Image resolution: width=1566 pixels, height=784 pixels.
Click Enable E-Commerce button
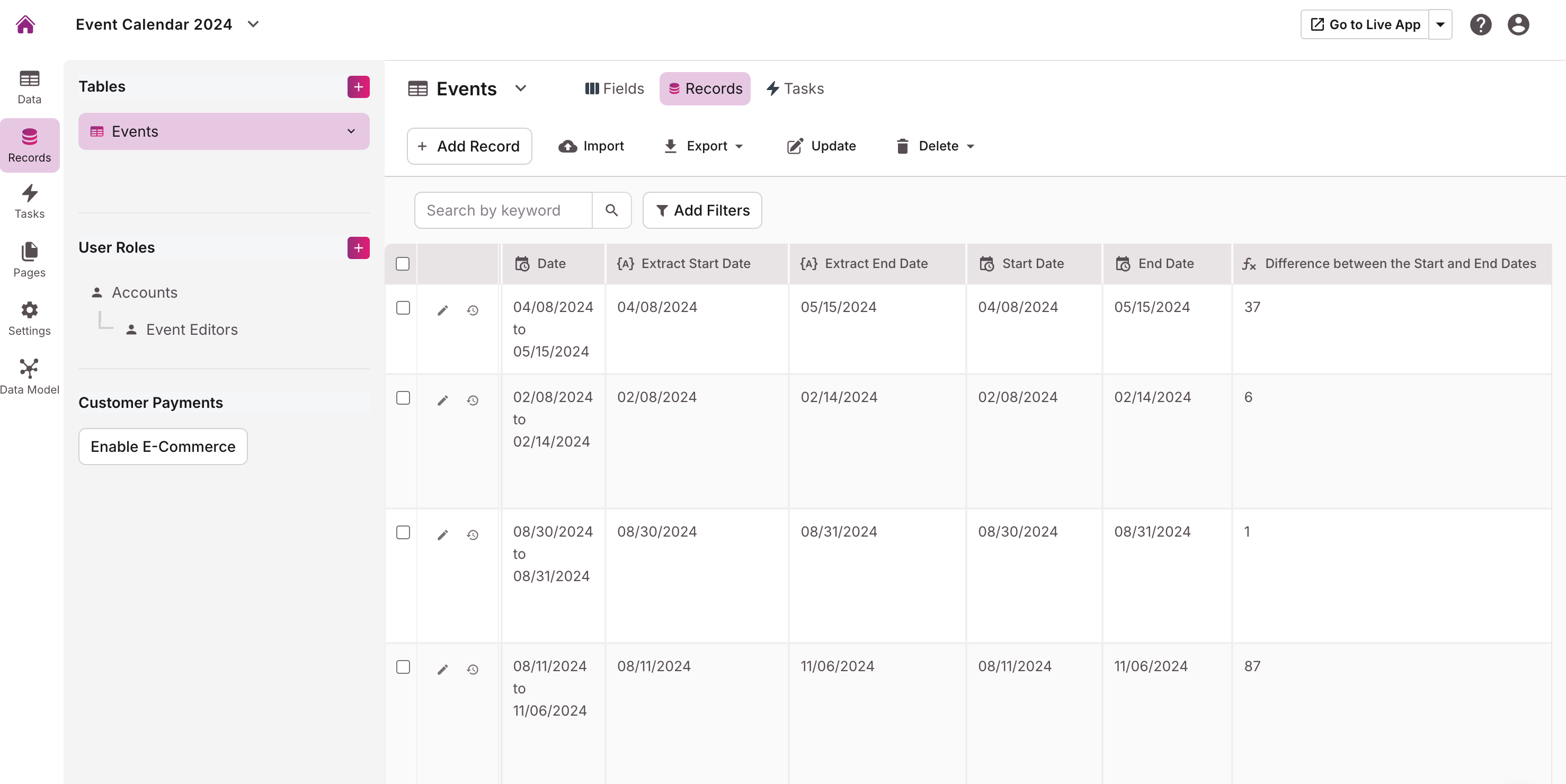[x=163, y=447]
